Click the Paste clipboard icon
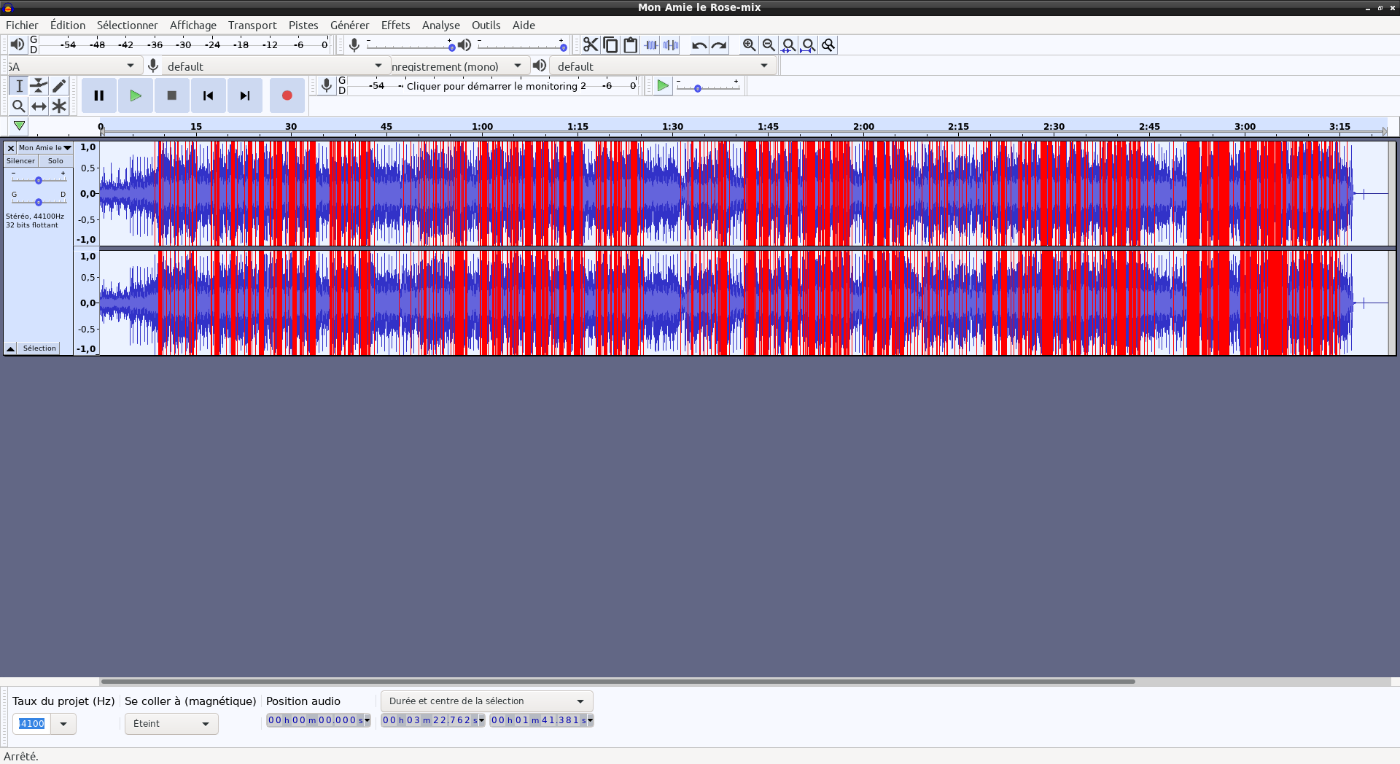 pyautogui.click(x=630, y=45)
